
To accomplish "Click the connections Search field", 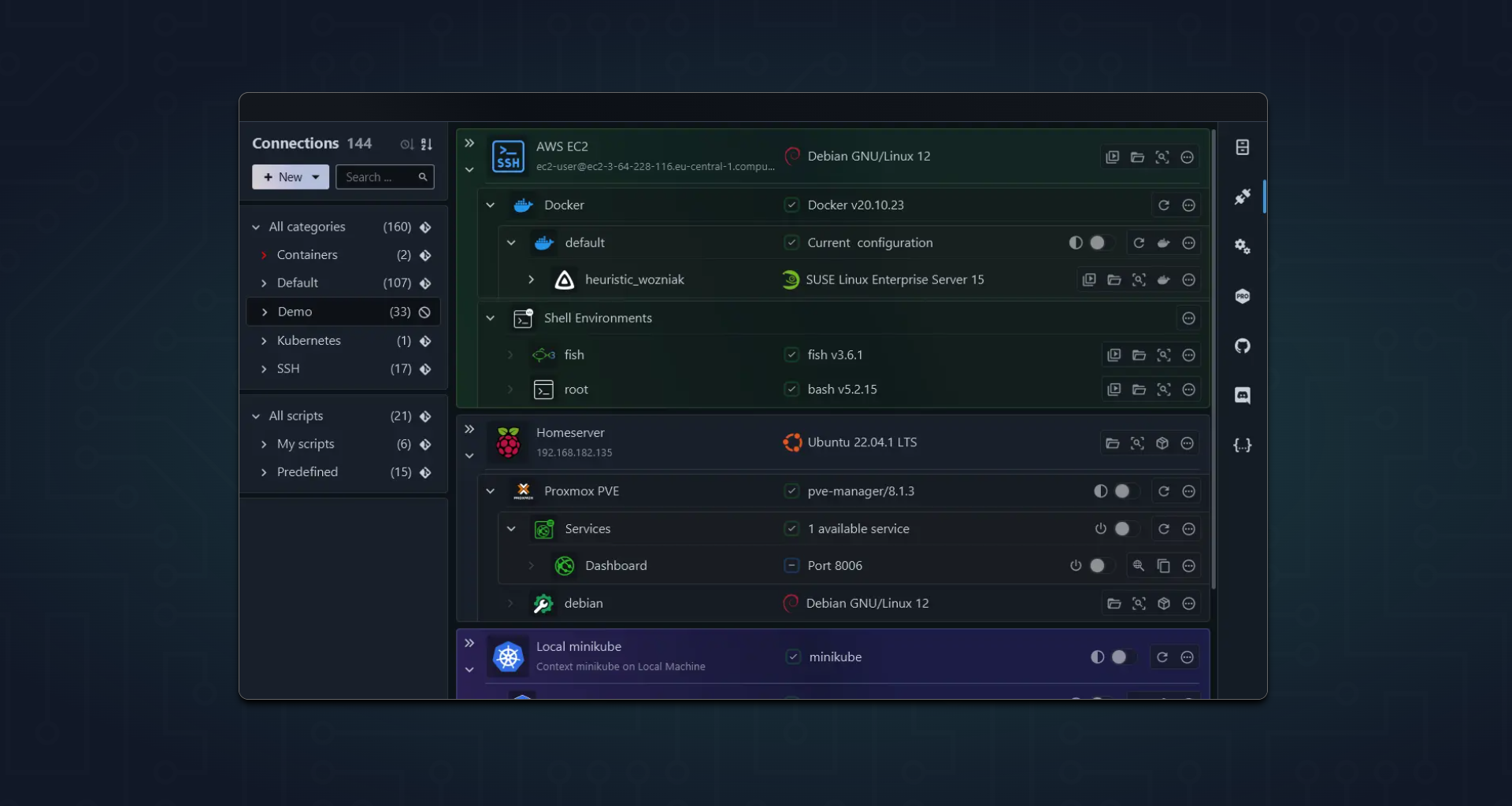I will 376,177.
